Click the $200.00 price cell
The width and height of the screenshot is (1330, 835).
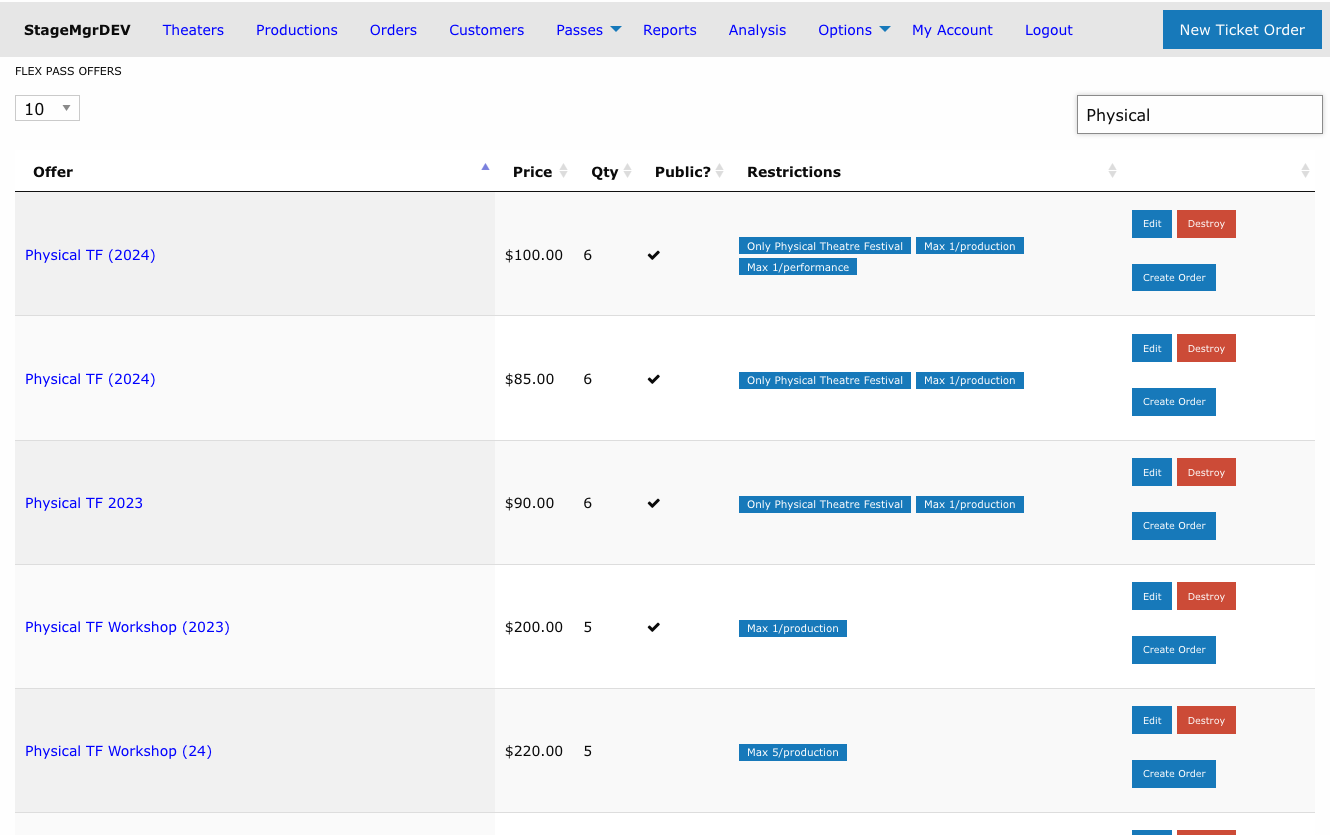534,627
